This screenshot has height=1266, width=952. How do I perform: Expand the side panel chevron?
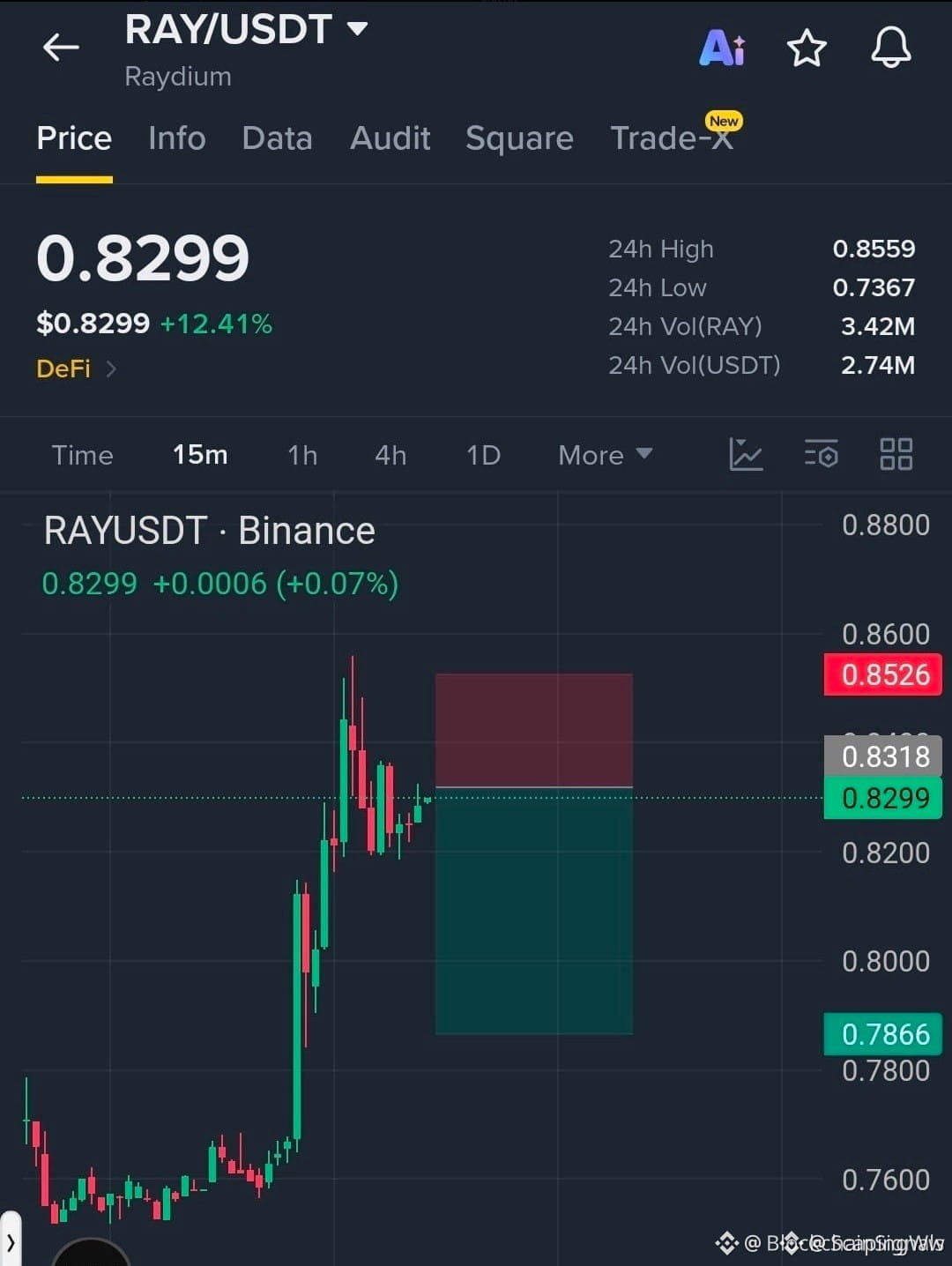coord(11,1243)
